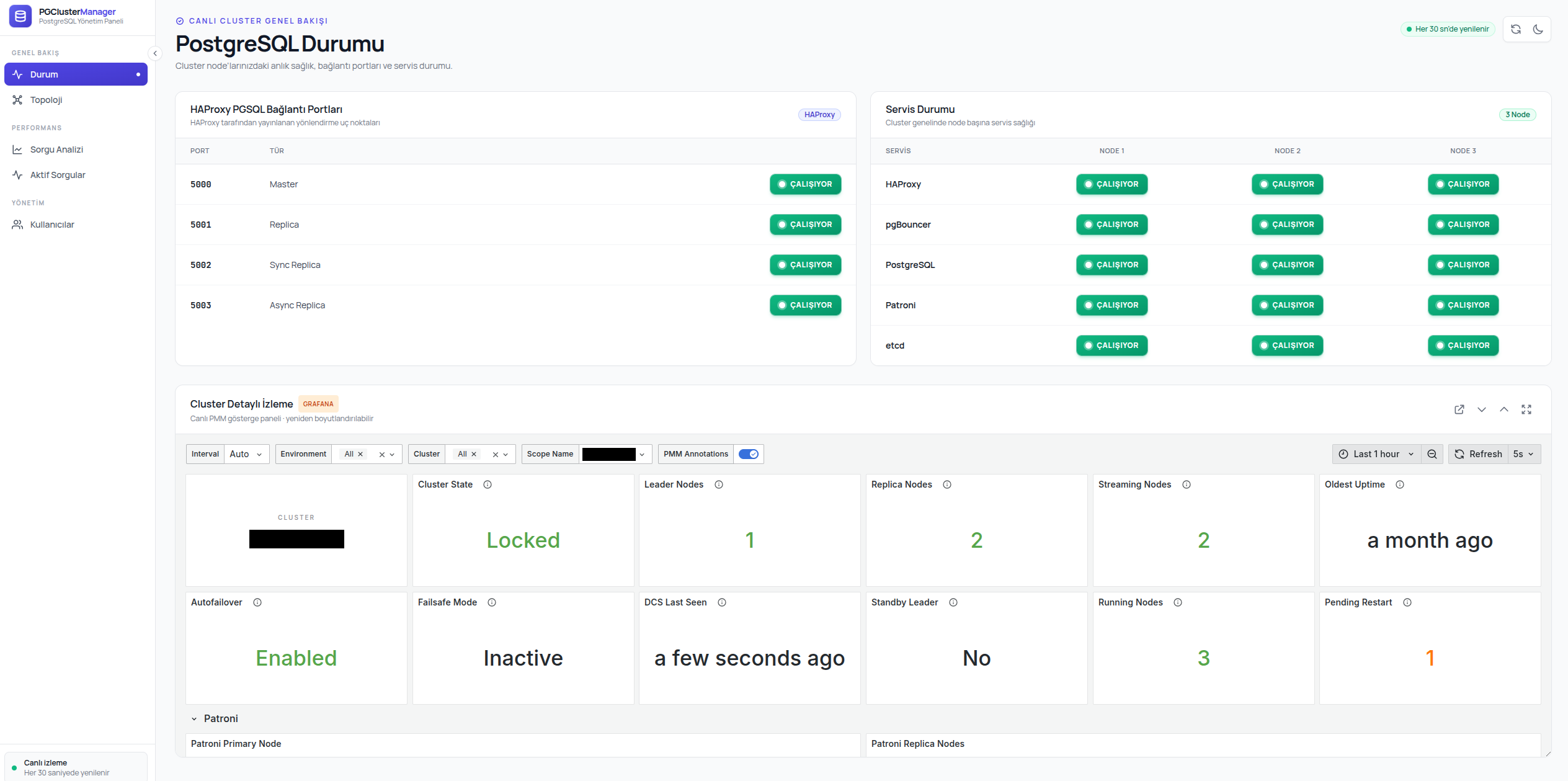Click the Failsafe Mode info icon
The height and width of the screenshot is (781, 1568).
pos(492,602)
